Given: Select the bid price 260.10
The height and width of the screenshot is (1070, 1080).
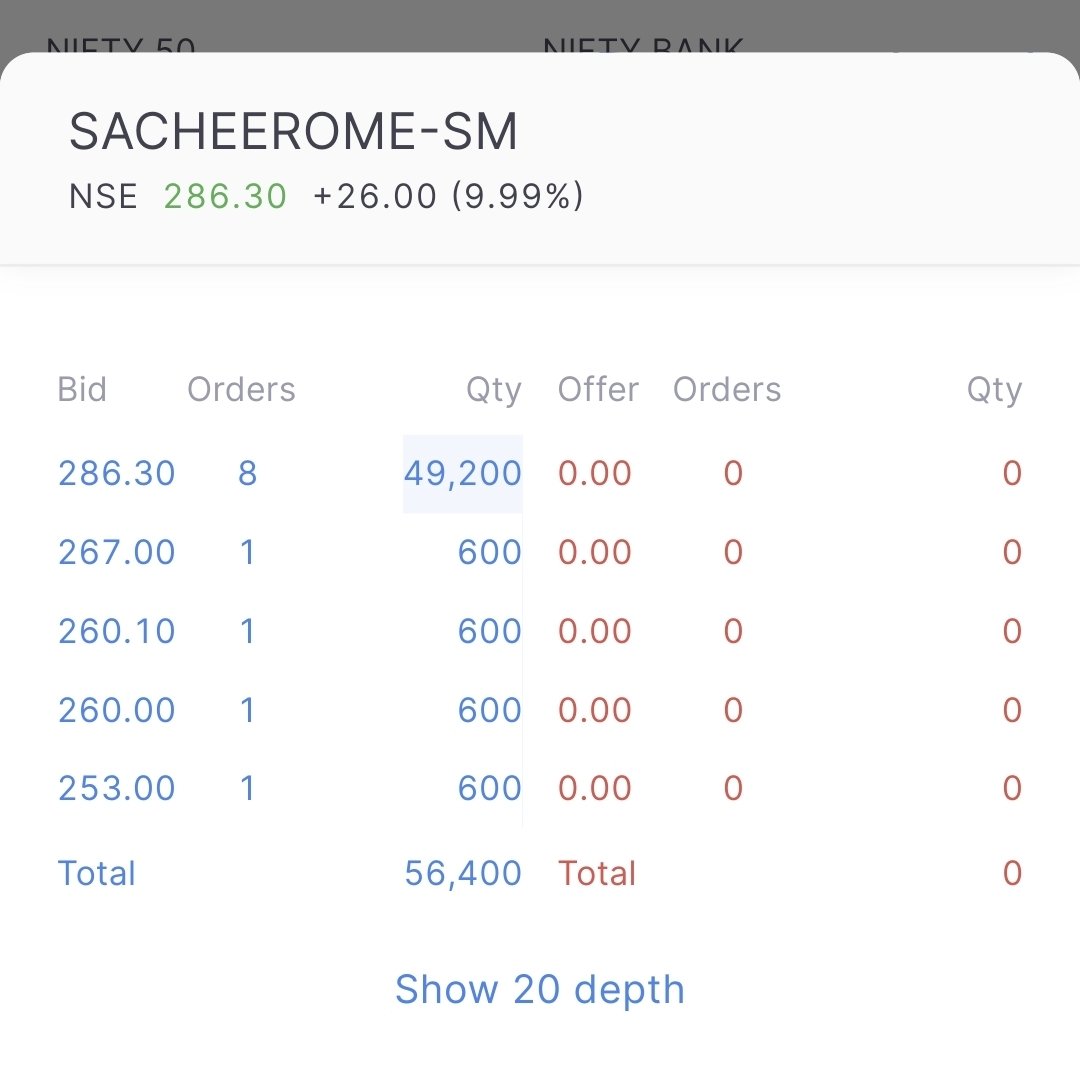Looking at the screenshot, I should pyautogui.click(x=116, y=631).
